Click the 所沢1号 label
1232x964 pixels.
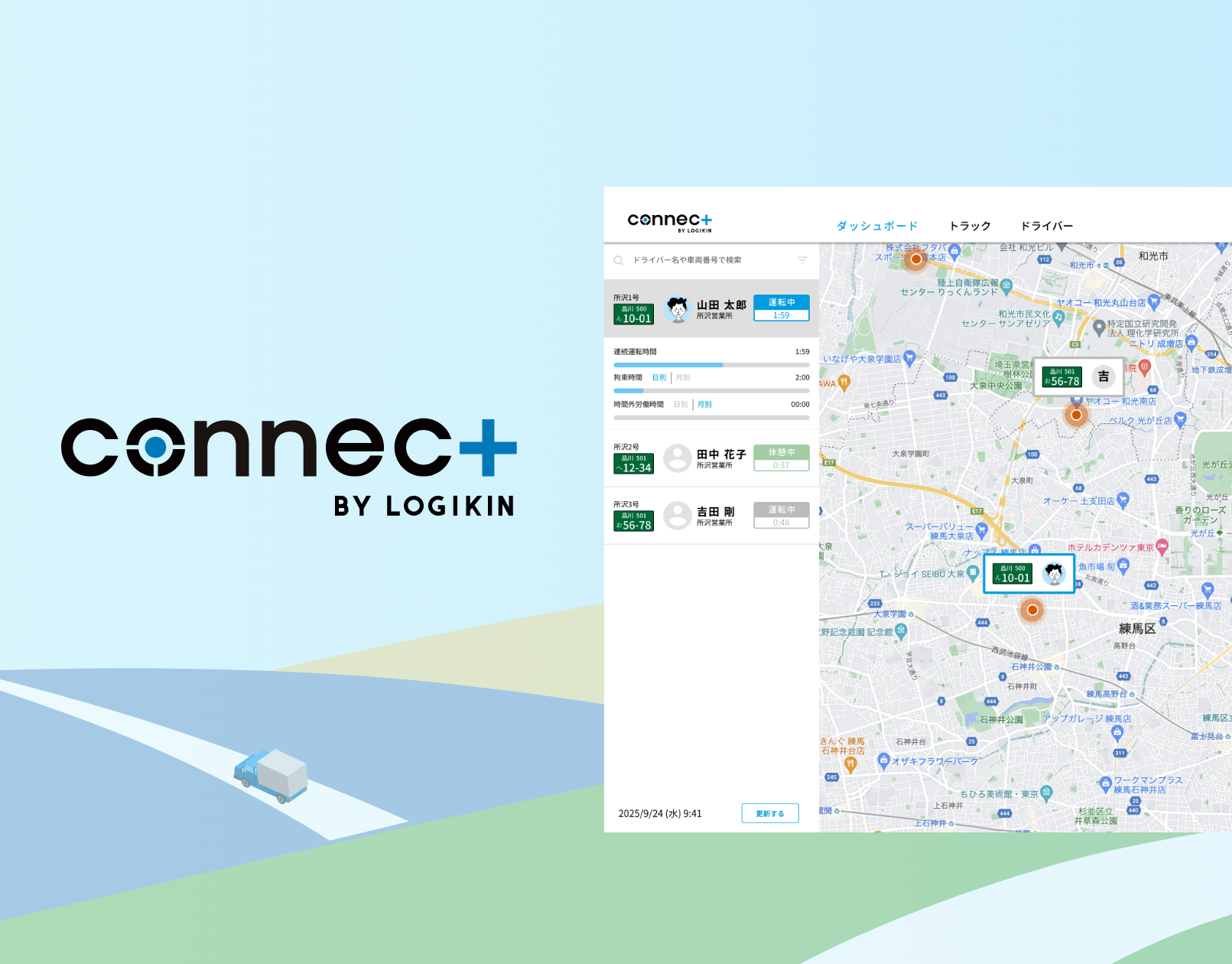(x=626, y=298)
